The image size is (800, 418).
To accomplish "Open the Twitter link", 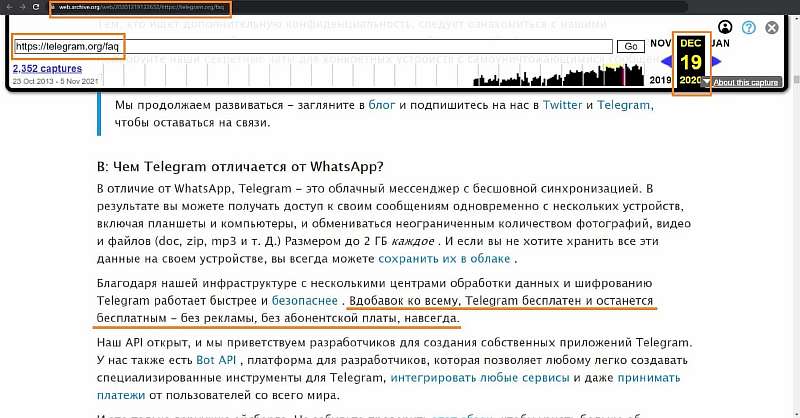I will pos(564,104).
